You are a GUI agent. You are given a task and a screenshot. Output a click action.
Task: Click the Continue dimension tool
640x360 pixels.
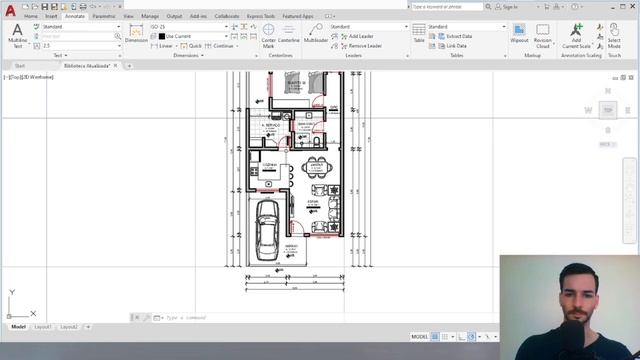click(219, 46)
